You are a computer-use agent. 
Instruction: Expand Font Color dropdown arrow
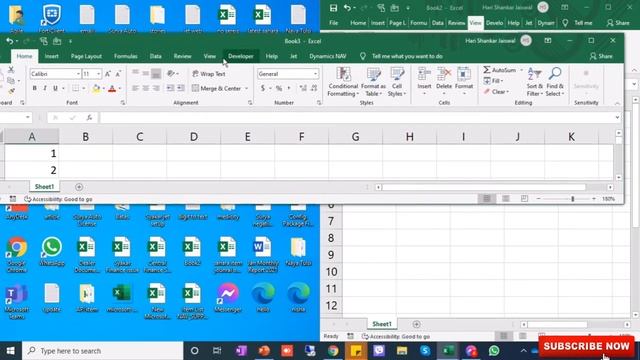(120, 89)
